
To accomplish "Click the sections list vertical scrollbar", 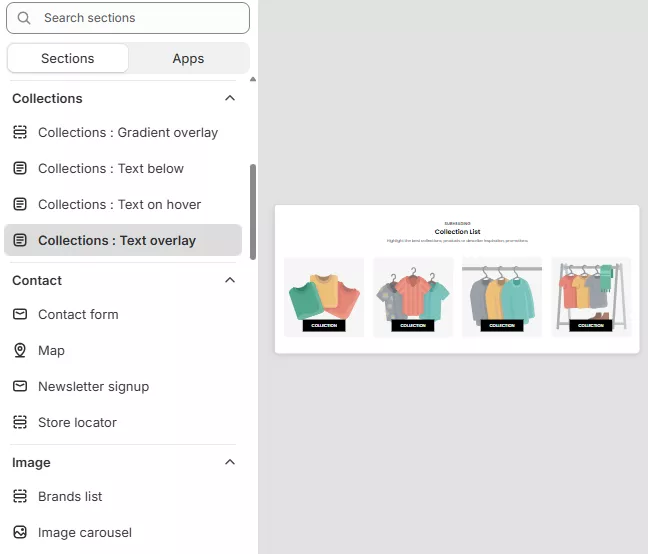I will [x=253, y=210].
